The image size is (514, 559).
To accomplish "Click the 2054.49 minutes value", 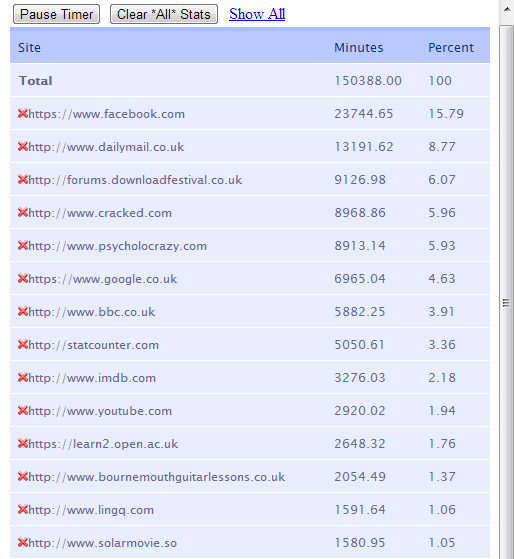I will [360, 477].
